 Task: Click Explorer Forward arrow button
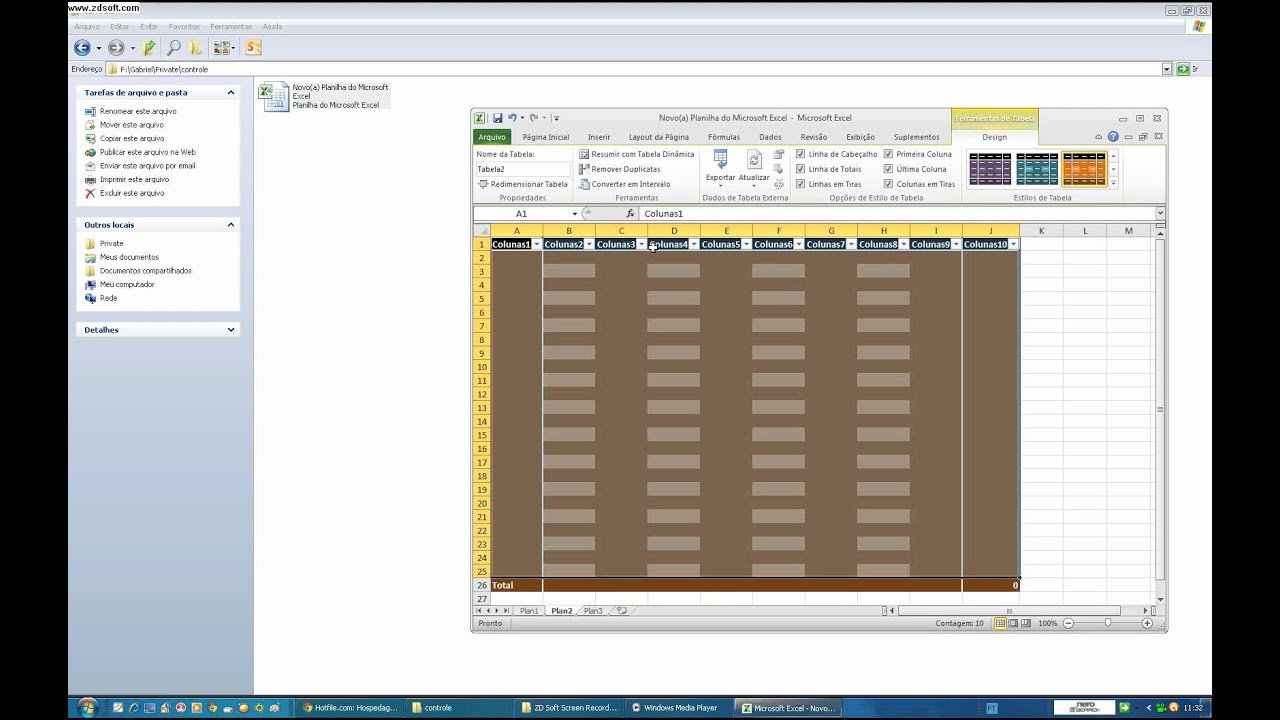click(x=116, y=47)
